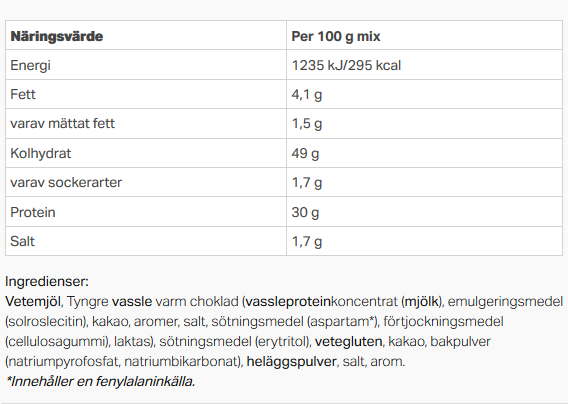Click the 4,1 g fat value
The width and height of the screenshot is (568, 404).
coord(307,95)
